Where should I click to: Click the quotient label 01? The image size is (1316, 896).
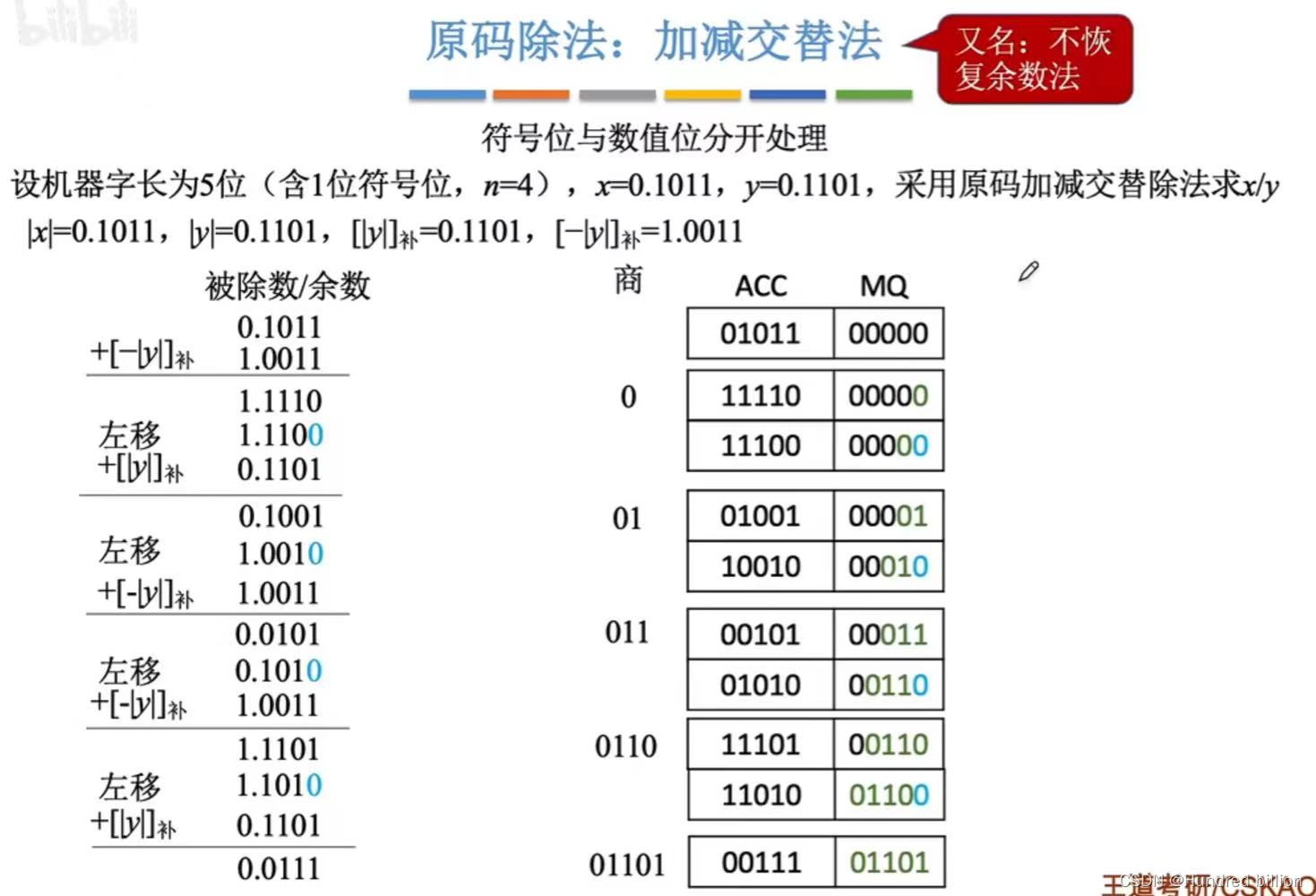click(x=627, y=518)
